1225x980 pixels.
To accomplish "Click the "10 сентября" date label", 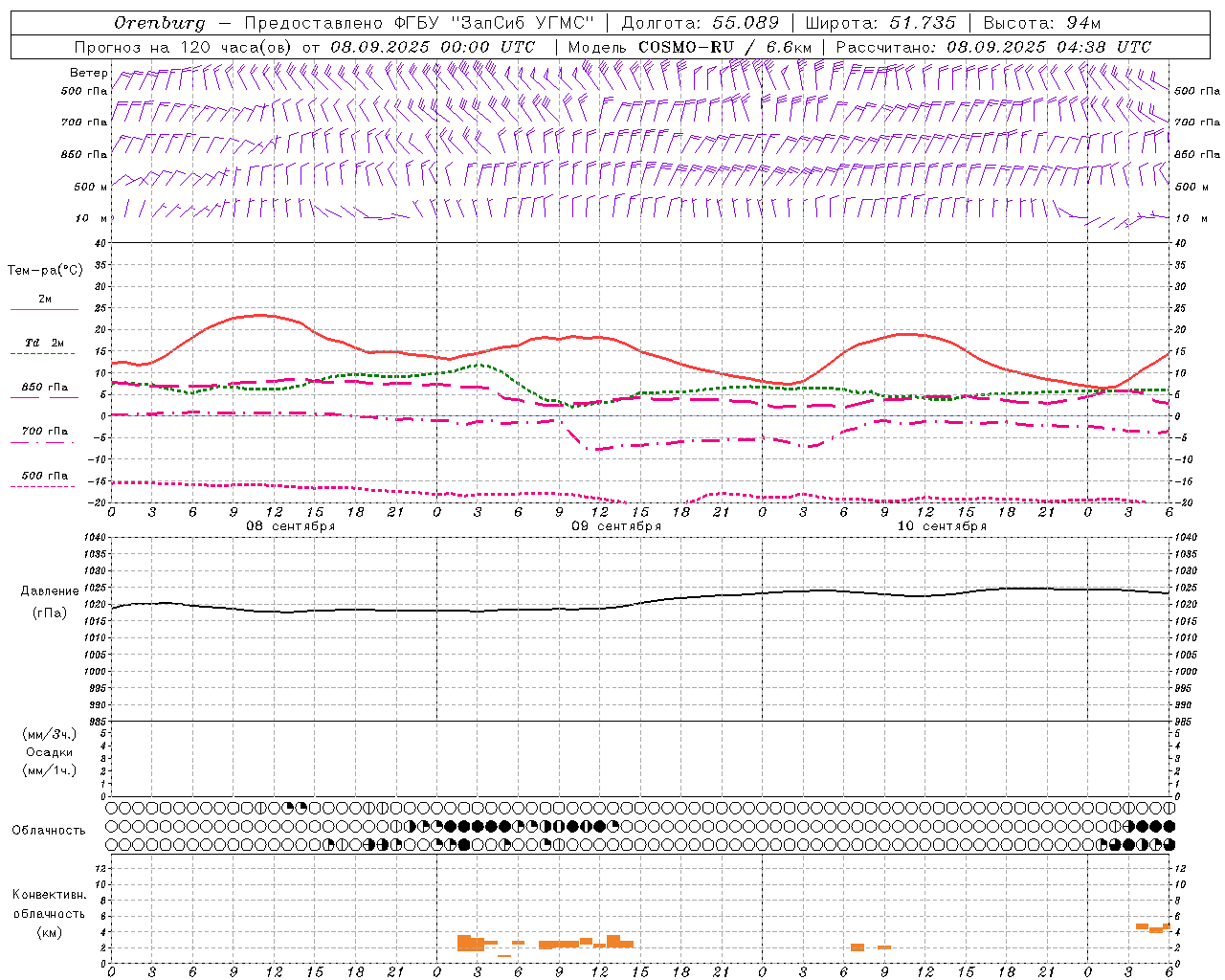I will coord(942,526).
